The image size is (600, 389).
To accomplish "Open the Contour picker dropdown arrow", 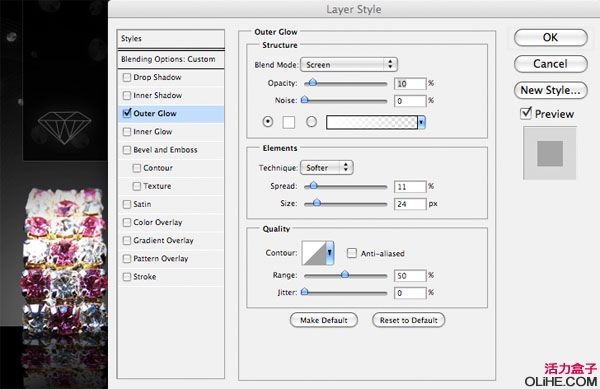I will (329, 253).
